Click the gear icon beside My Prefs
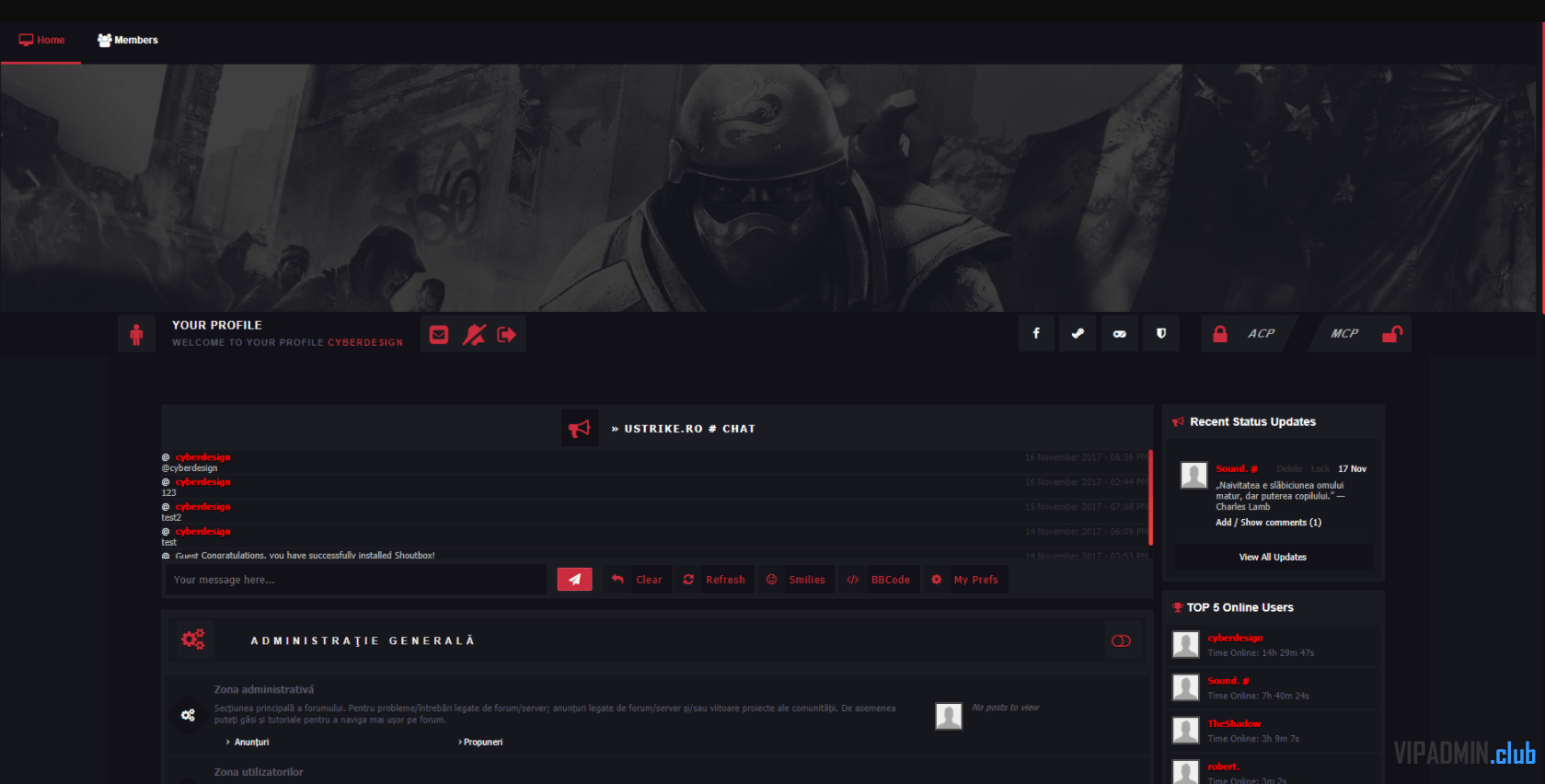 coord(936,579)
